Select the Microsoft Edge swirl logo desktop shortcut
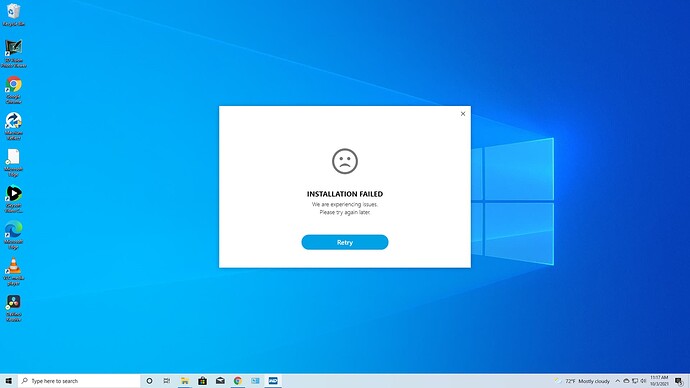The width and height of the screenshot is (690, 388). (x=13, y=235)
